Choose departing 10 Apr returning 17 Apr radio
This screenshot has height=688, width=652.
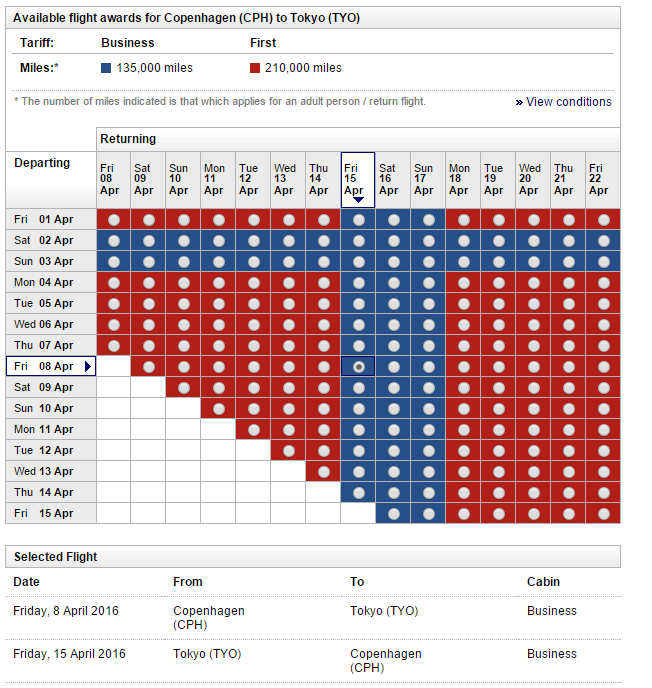(428, 409)
